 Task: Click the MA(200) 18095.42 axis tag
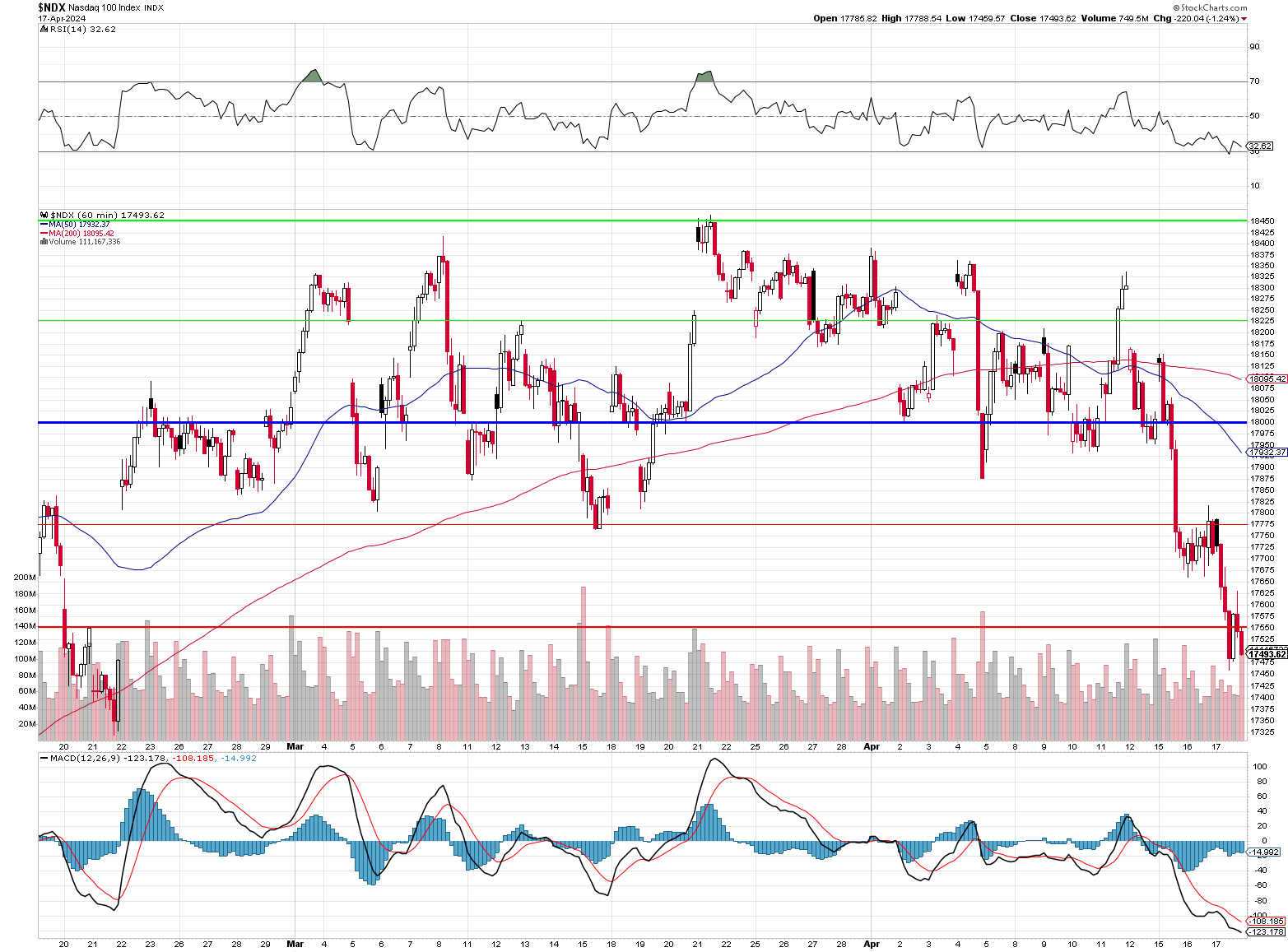(1267, 379)
